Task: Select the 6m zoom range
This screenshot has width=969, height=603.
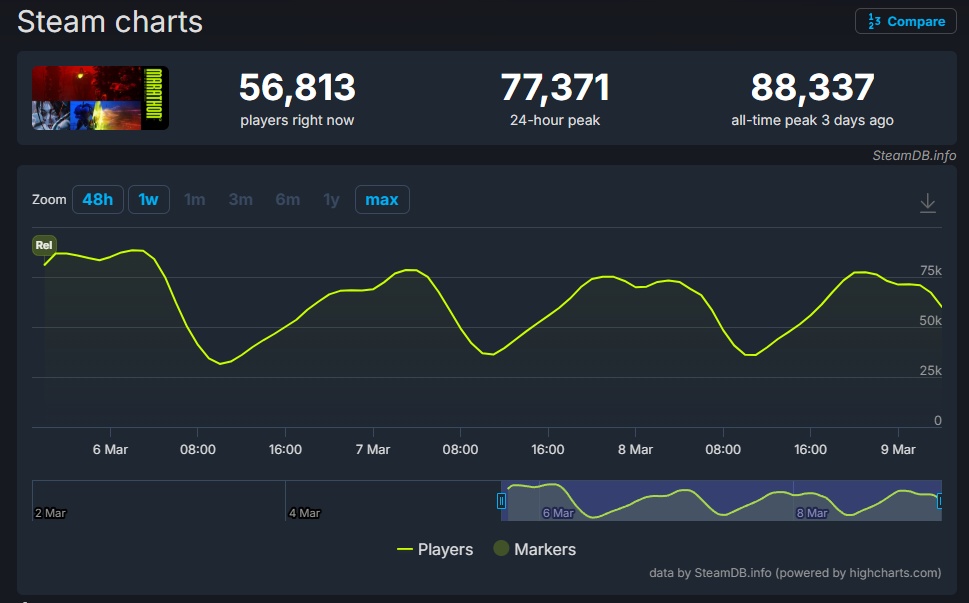Action: tap(287, 199)
